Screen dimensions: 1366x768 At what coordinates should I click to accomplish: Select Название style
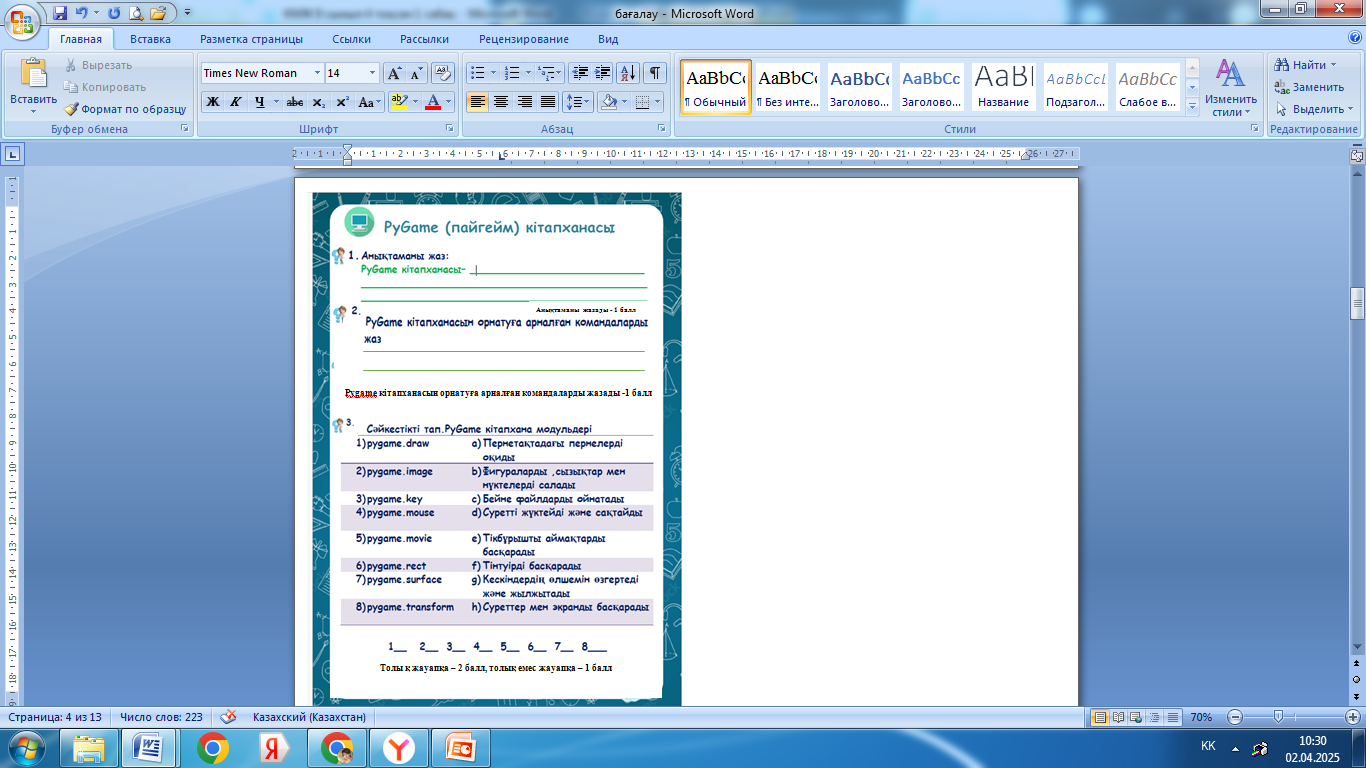pos(1004,87)
